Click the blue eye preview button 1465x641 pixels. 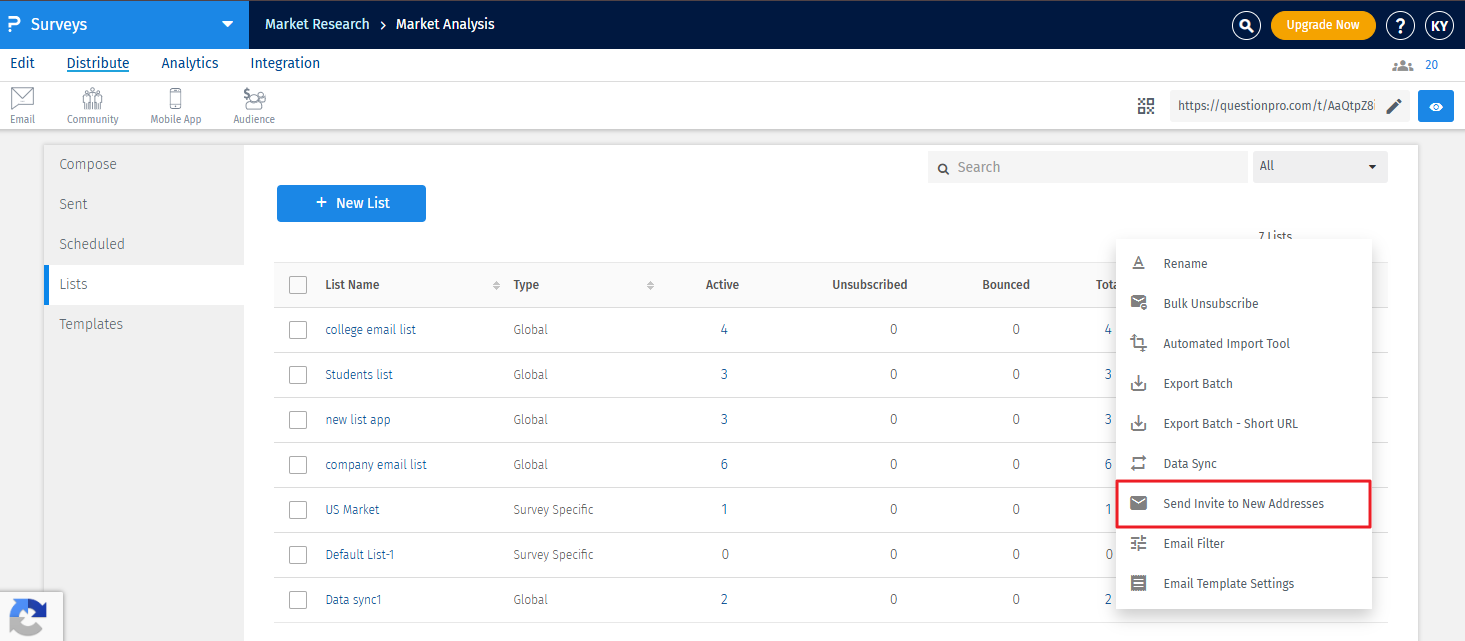pyautogui.click(x=1436, y=106)
